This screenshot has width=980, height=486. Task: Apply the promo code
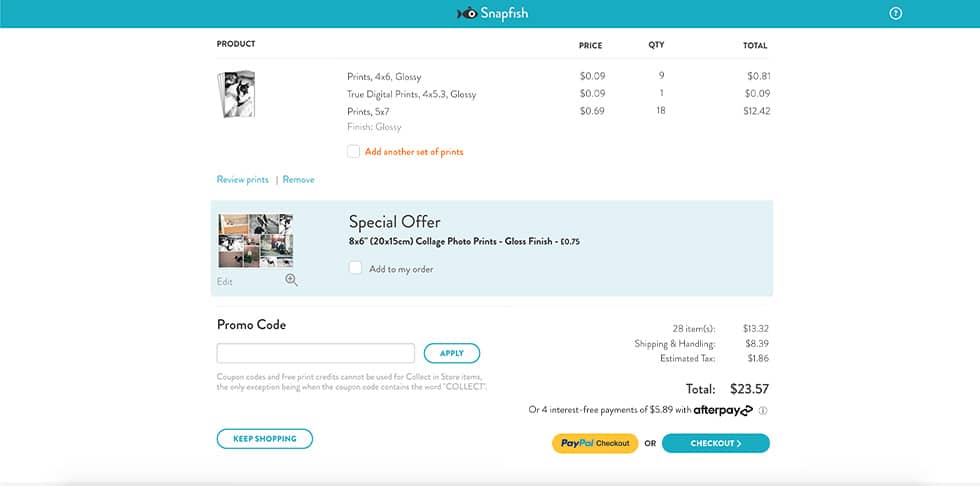pyautogui.click(x=452, y=353)
